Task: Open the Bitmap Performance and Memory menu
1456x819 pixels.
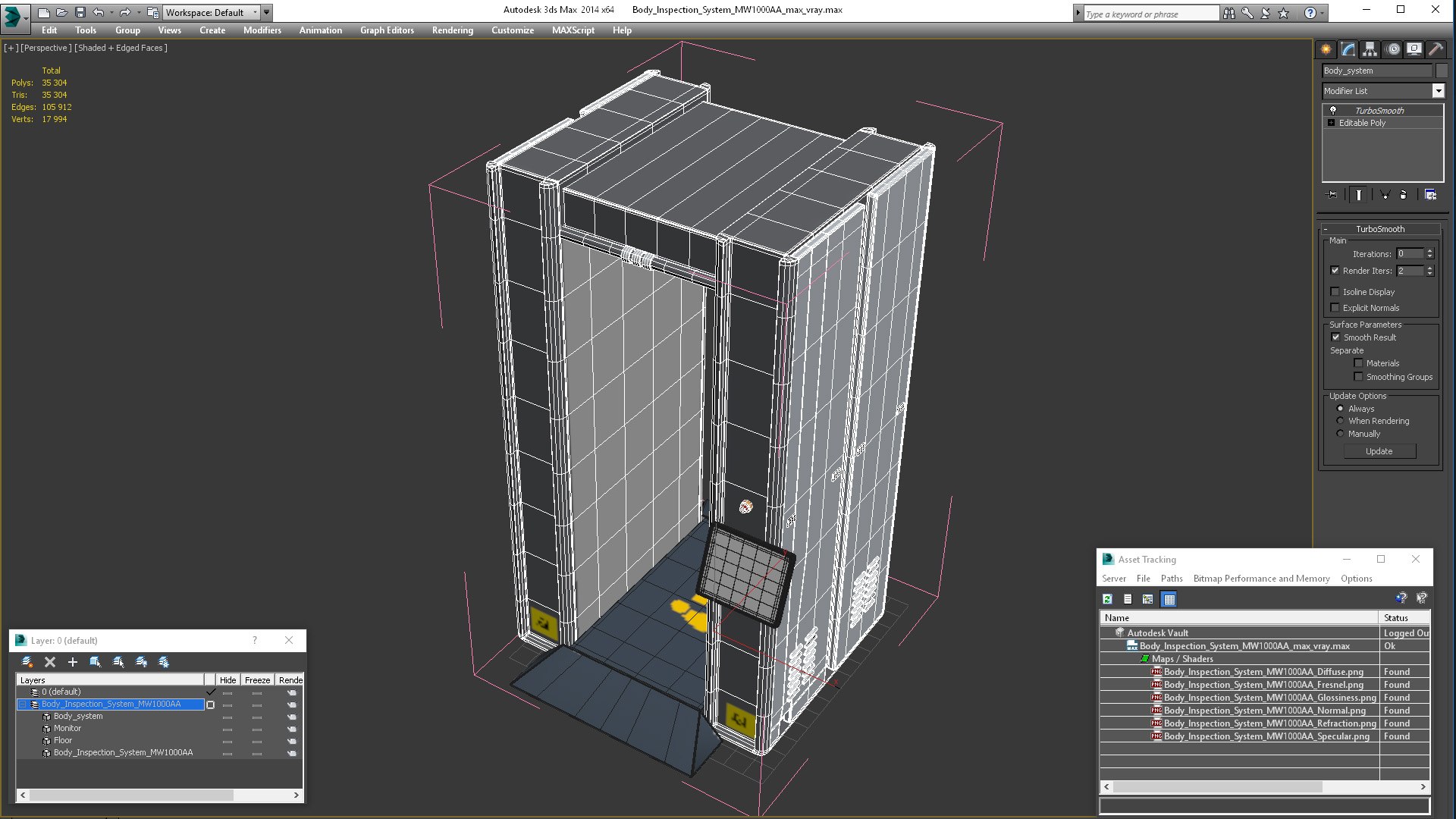Action: click(1261, 579)
